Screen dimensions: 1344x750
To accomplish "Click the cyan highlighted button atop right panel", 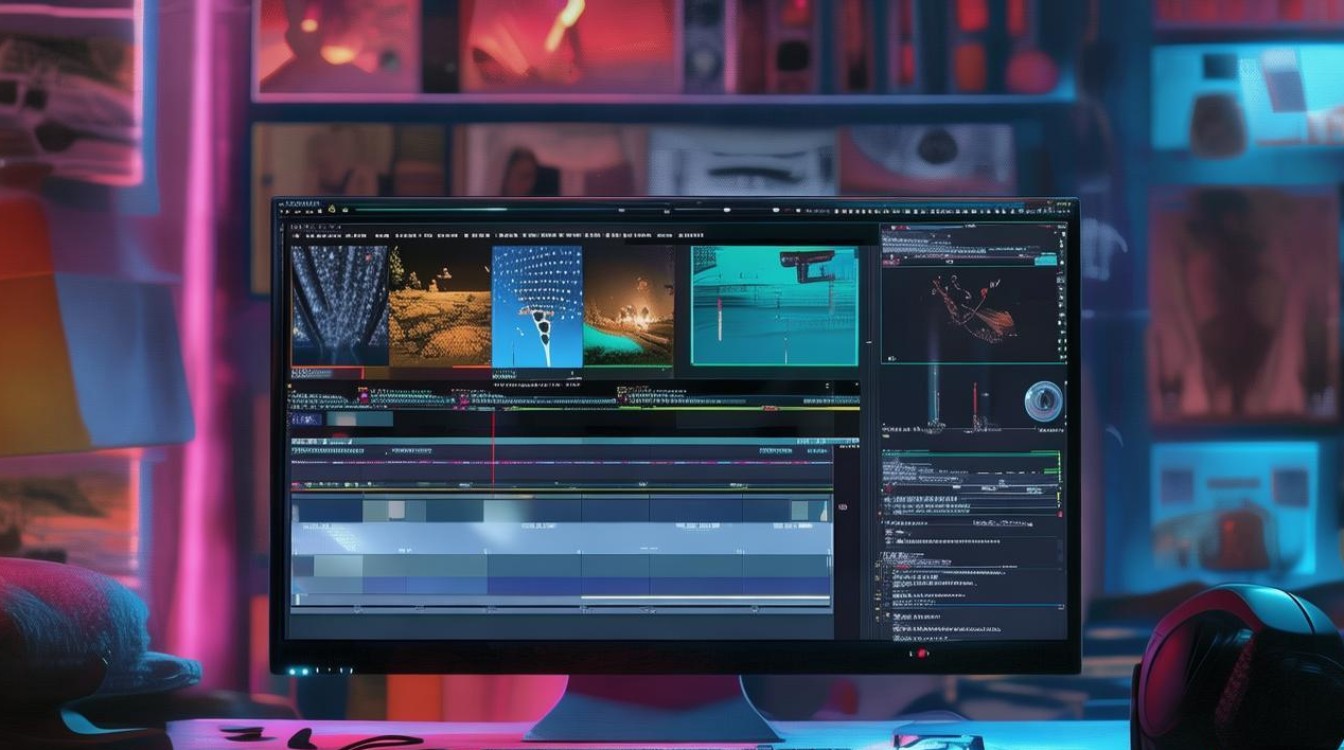I will pos(1045,259).
